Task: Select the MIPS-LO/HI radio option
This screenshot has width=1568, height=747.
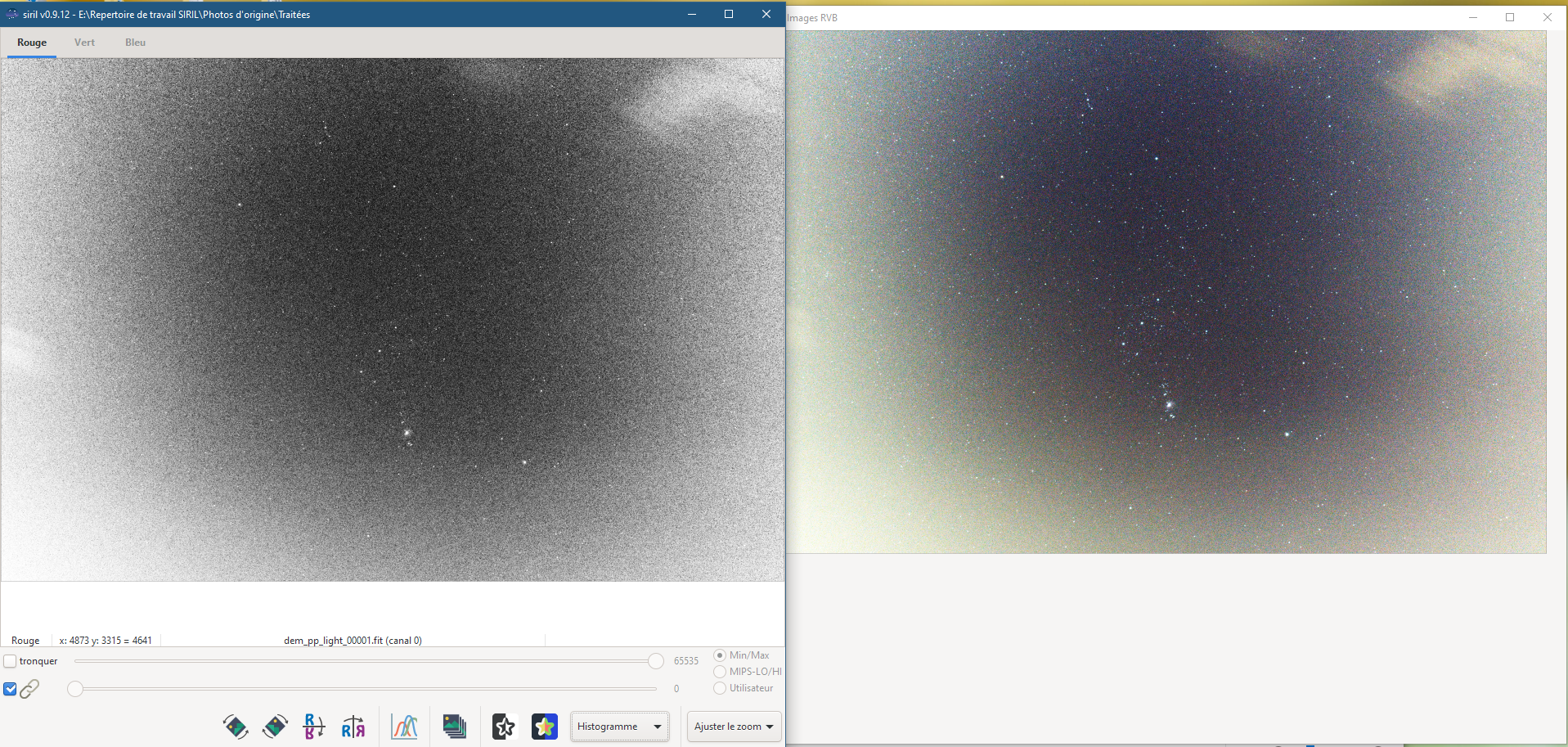Action: coord(720,672)
